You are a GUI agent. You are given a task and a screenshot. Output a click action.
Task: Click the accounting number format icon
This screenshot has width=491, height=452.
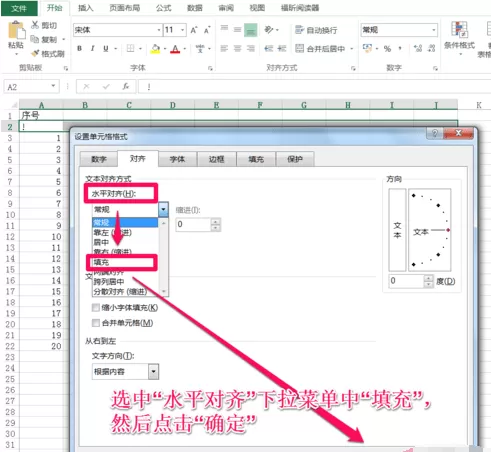pyautogui.click(x=367, y=49)
